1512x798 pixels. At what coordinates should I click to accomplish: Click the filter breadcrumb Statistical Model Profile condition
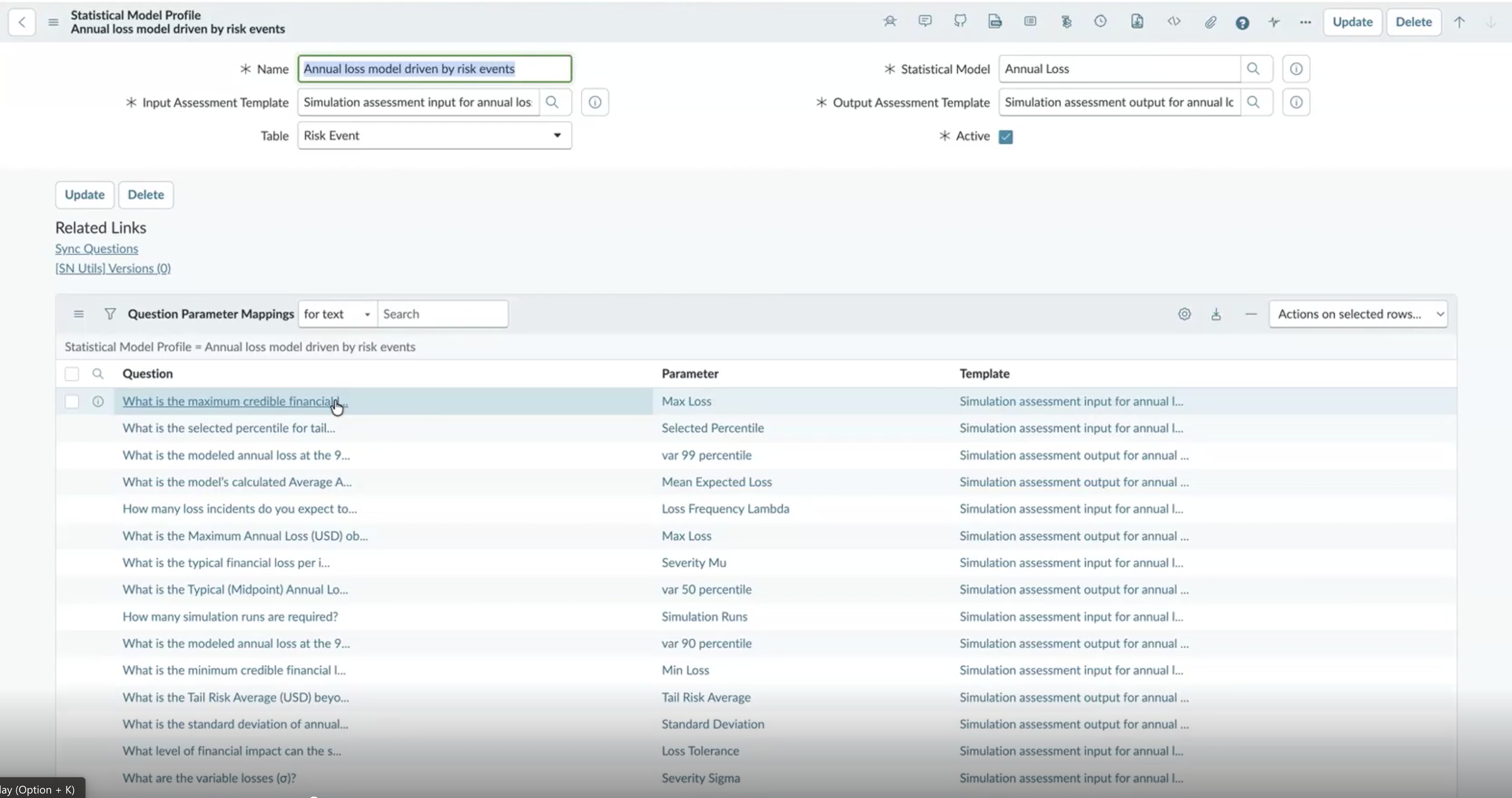click(x=240, y=347)
